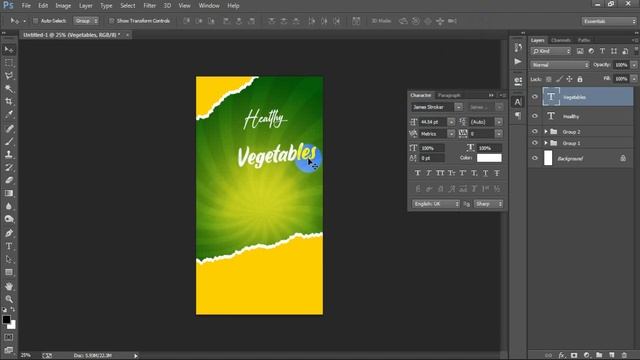This screenshot has width=640, height=360.
Task: Select the Dodge tool
Action: click(x=9, y=219)
